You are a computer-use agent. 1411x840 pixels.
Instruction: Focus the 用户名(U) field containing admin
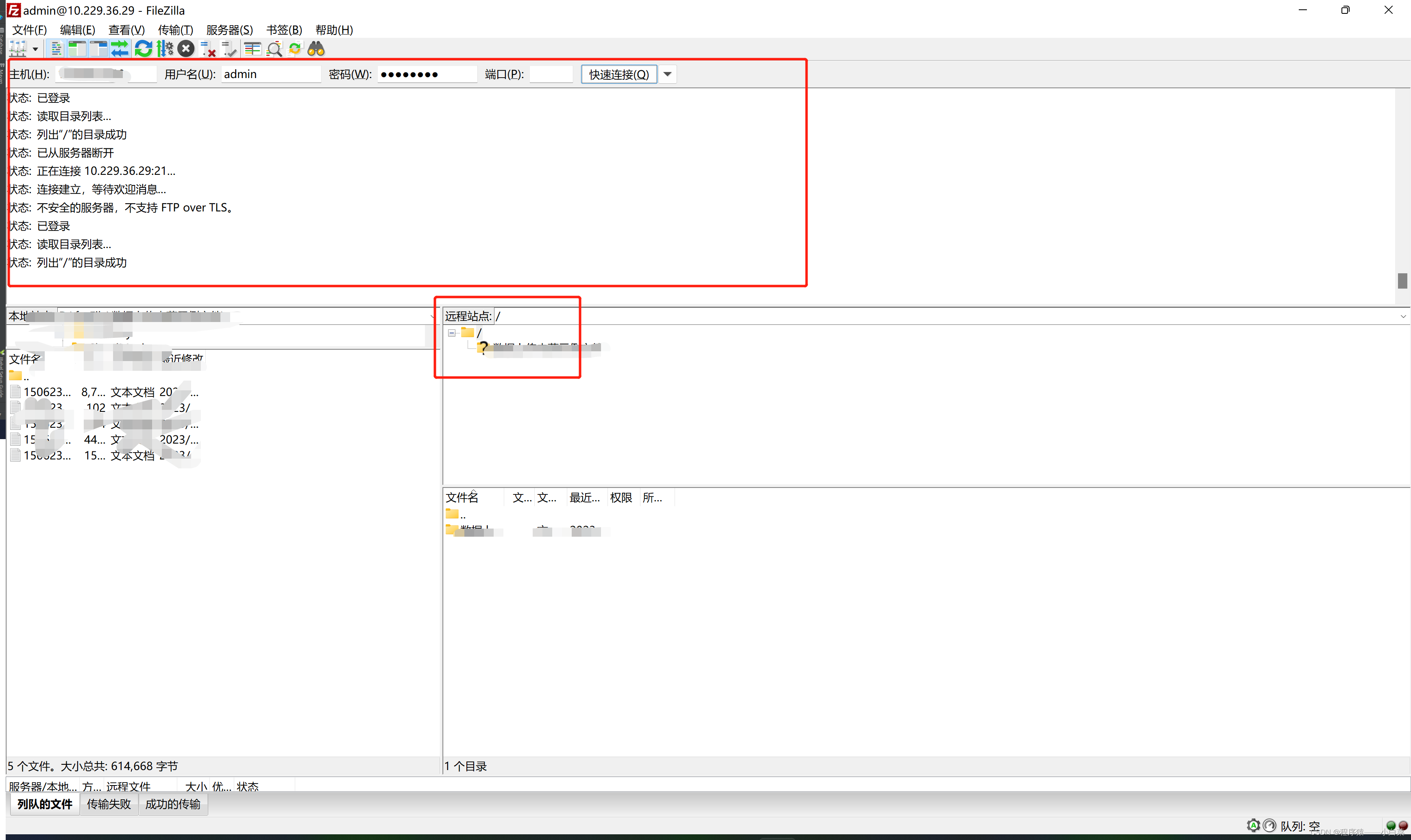point(271,74)
